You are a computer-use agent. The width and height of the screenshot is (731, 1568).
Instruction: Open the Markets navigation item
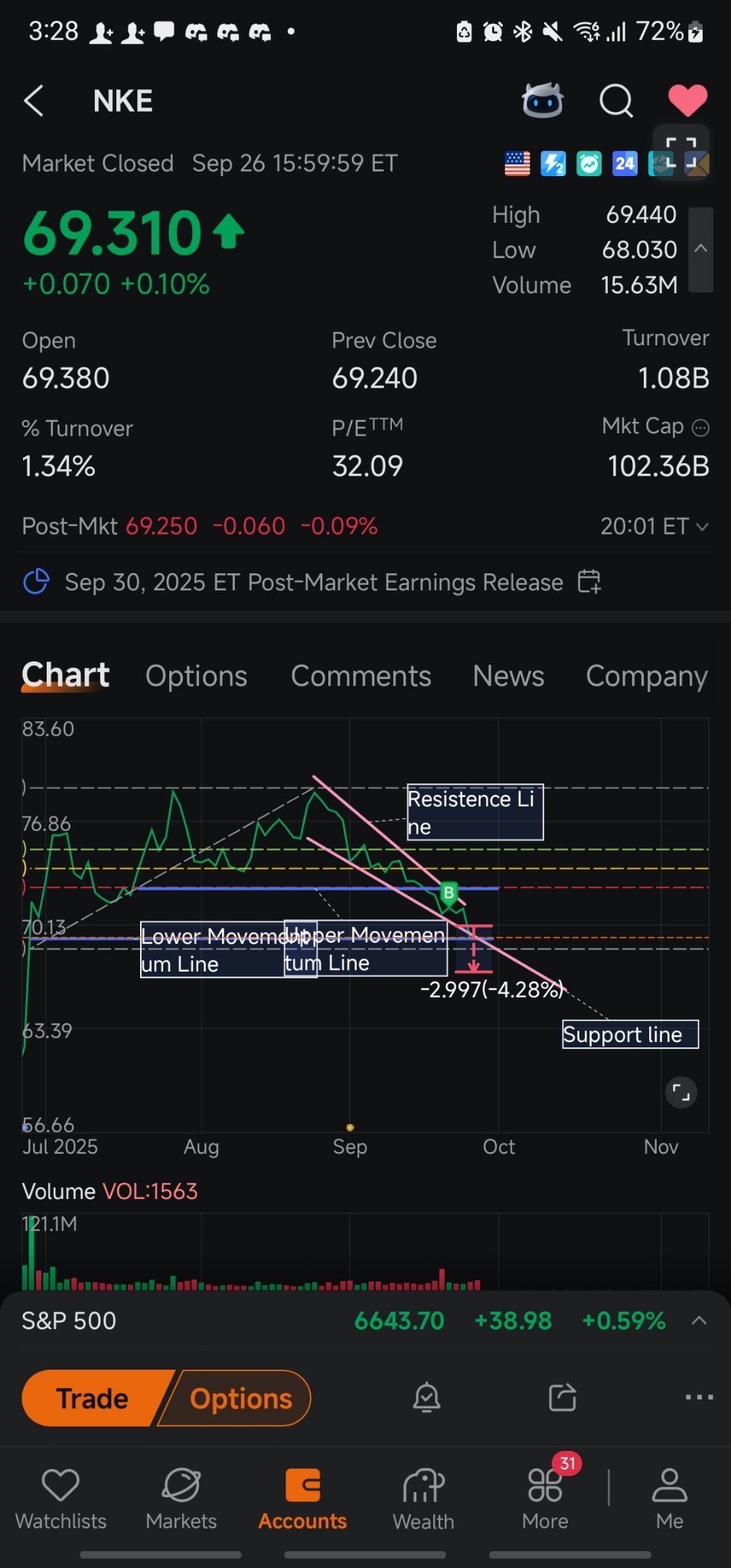(x=181, y=1499)
